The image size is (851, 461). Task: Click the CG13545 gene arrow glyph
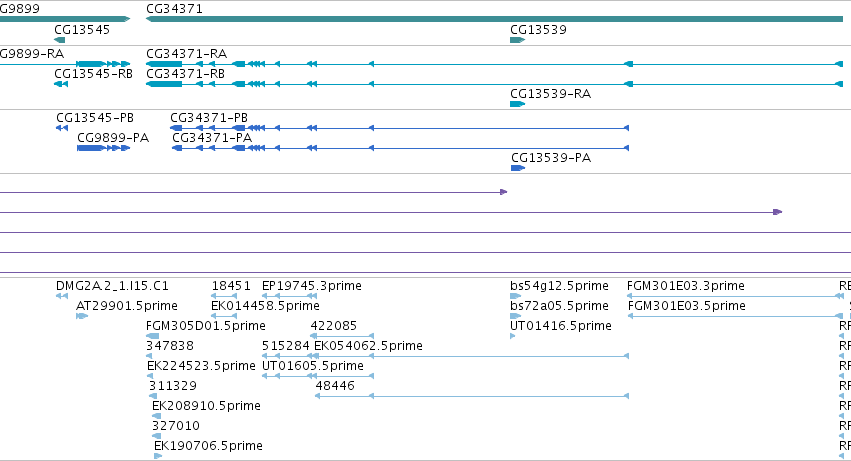click(60, 40)
